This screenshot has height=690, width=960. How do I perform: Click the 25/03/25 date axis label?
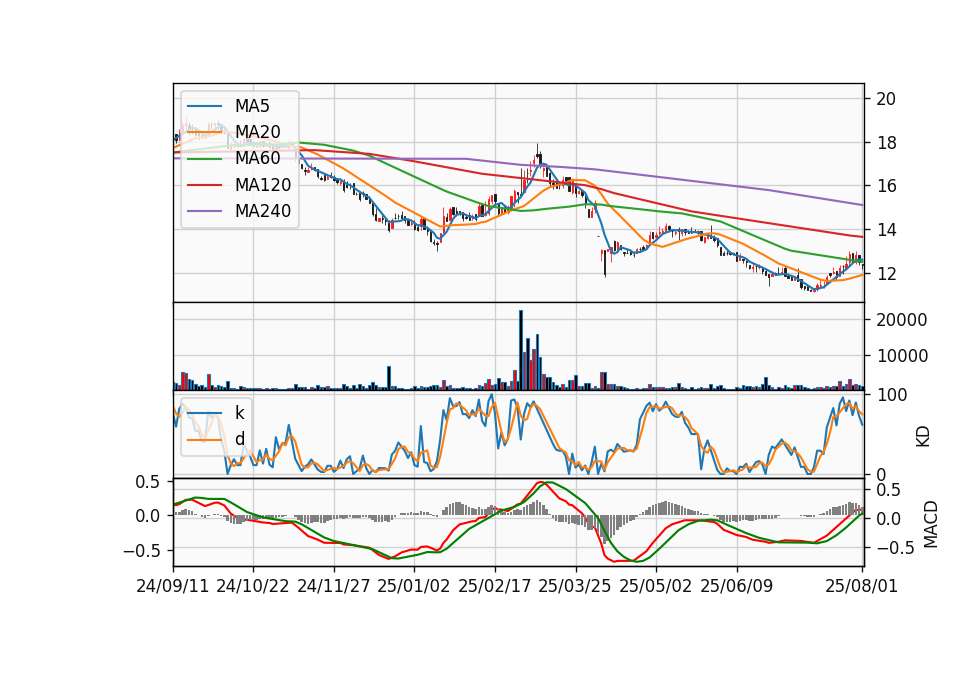point(575,586)
